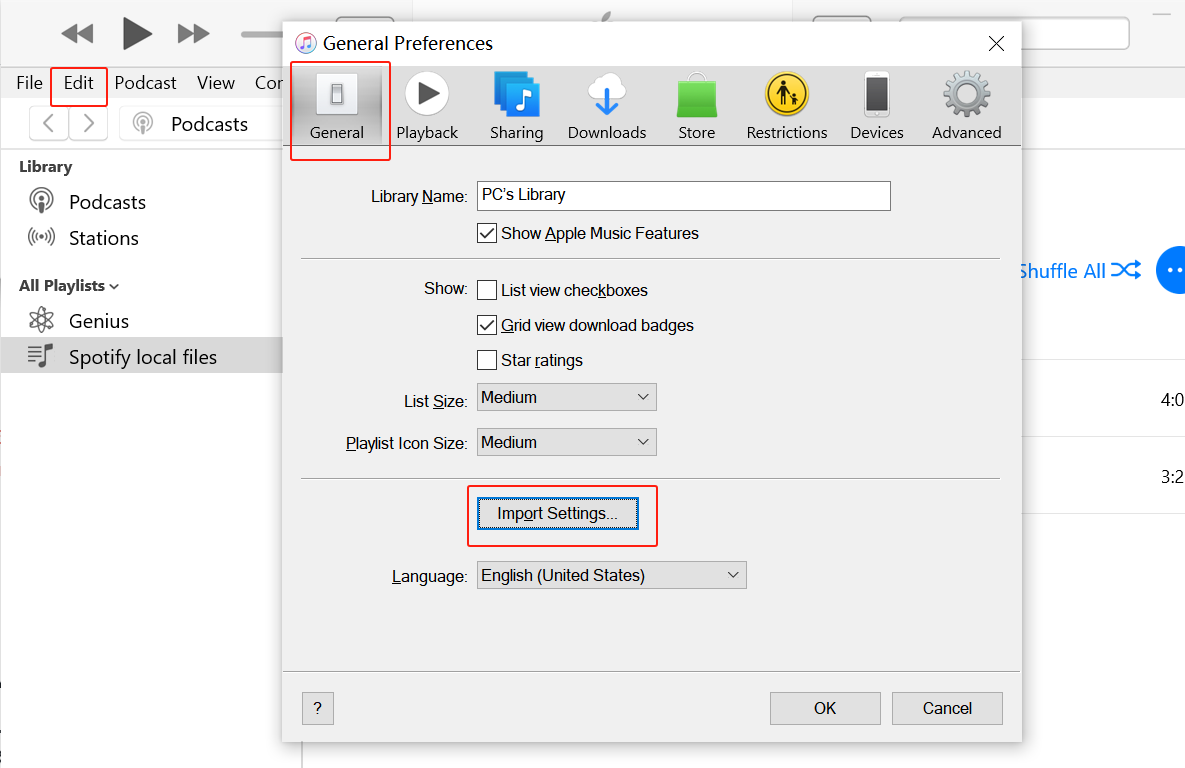Select Spotify local files playlist
The image size is (1185, 768).
click(x=142, y=357)
